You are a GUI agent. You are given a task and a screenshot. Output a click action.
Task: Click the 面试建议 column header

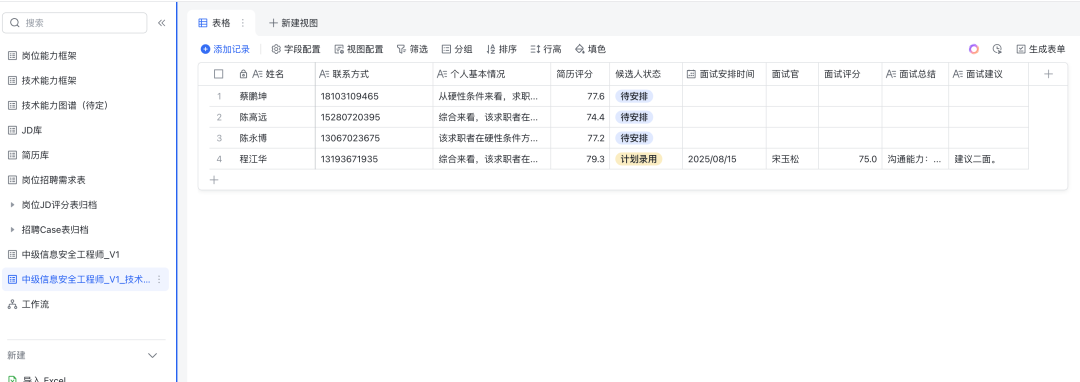[988, 74]
